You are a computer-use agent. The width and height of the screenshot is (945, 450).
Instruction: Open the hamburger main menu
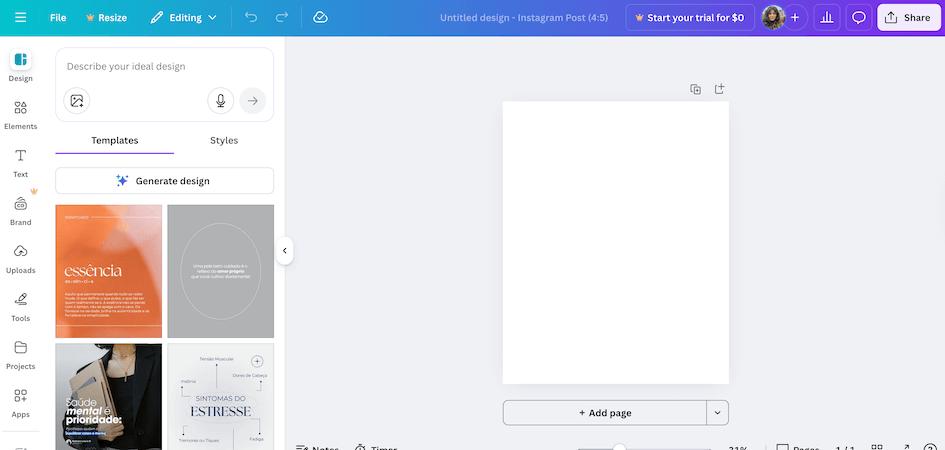pos(20,17)
